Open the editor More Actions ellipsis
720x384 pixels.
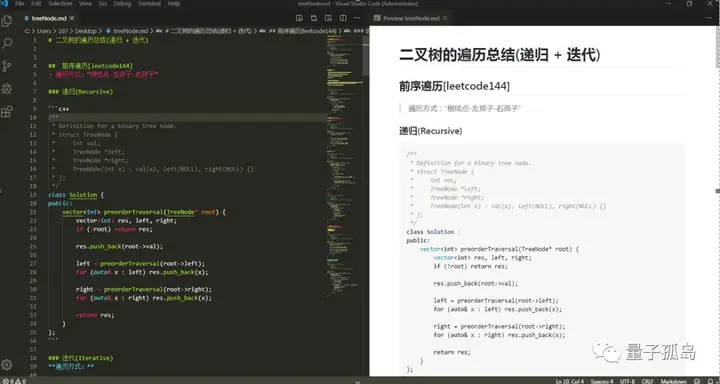click(x=357, y=18)
